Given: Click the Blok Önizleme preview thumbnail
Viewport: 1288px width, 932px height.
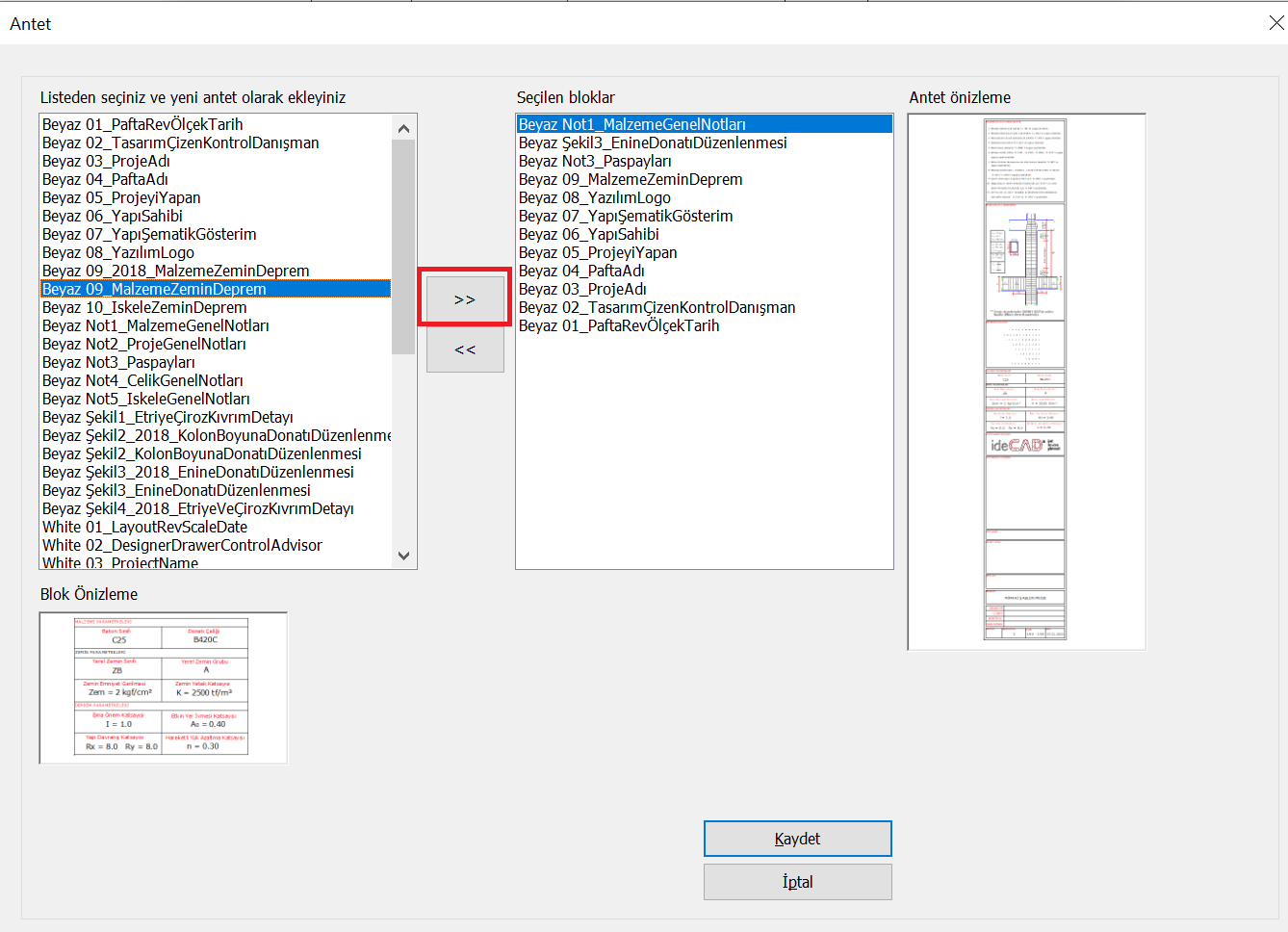Looking at the screenshot, I should coord(163,687).
